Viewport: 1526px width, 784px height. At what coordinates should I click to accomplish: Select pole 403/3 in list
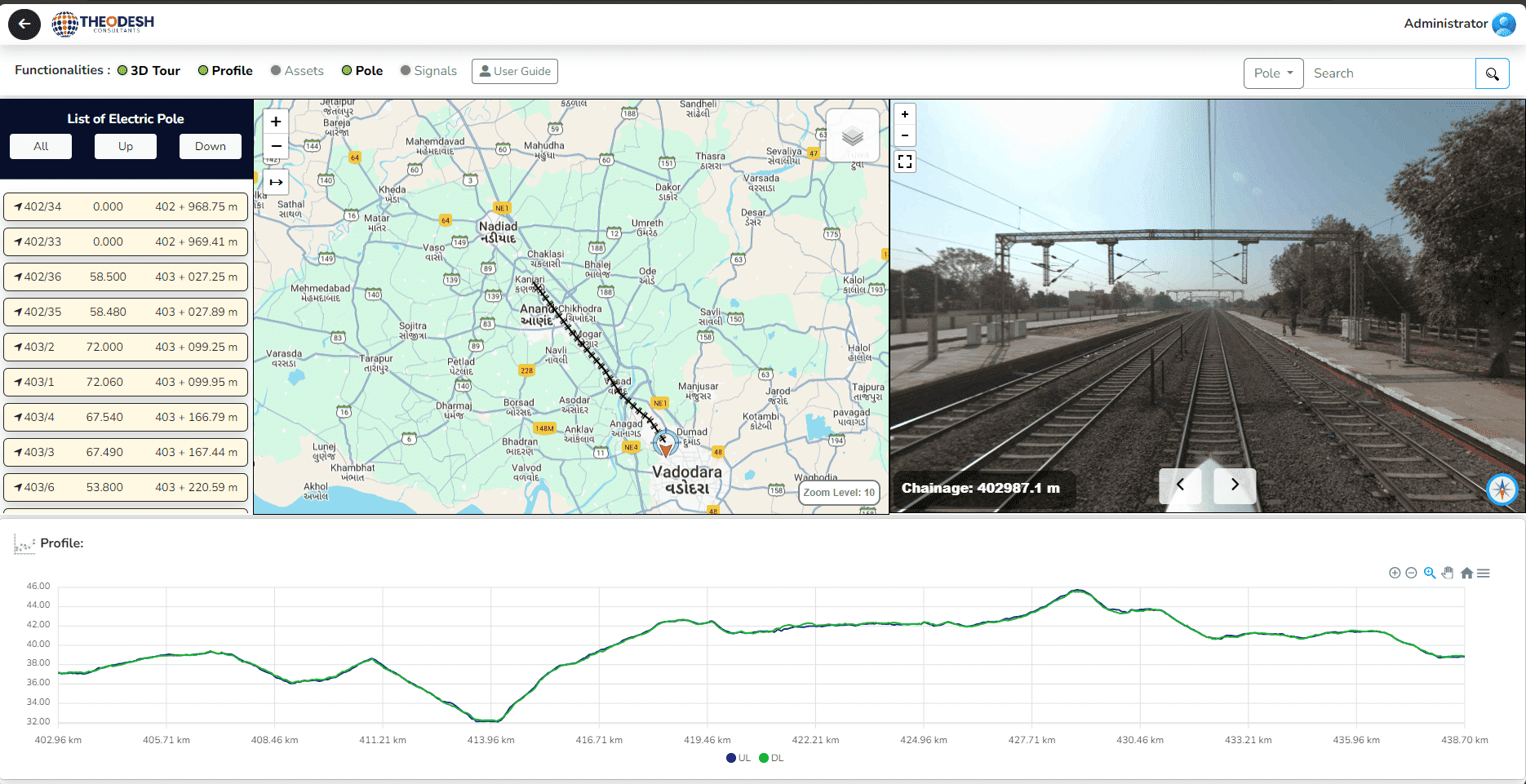click(126, 453)
